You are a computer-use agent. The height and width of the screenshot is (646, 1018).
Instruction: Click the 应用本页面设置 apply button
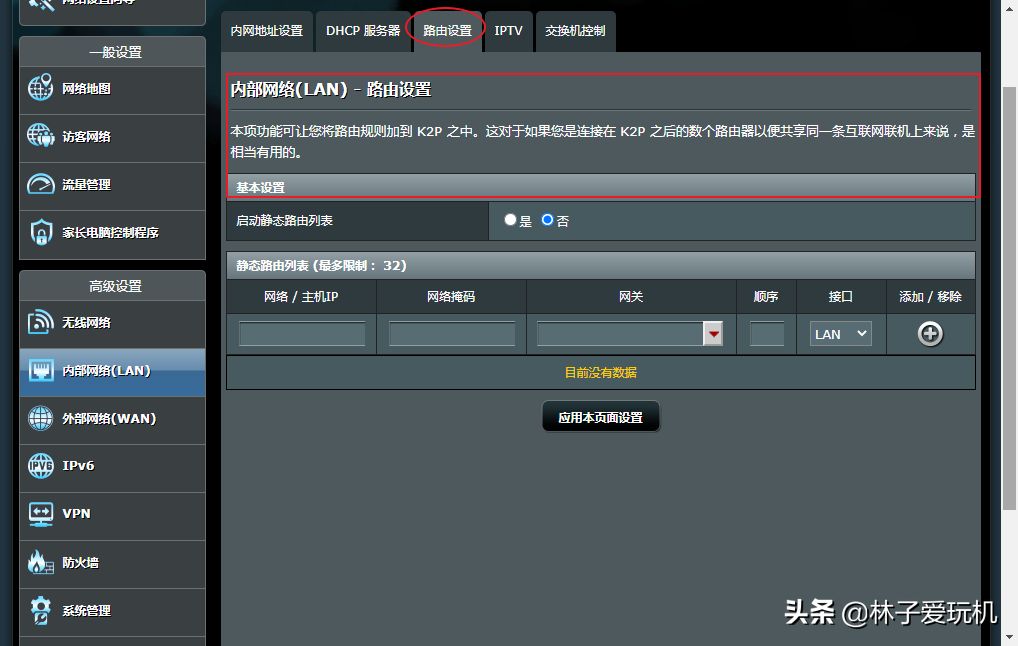tap(600, 418)
